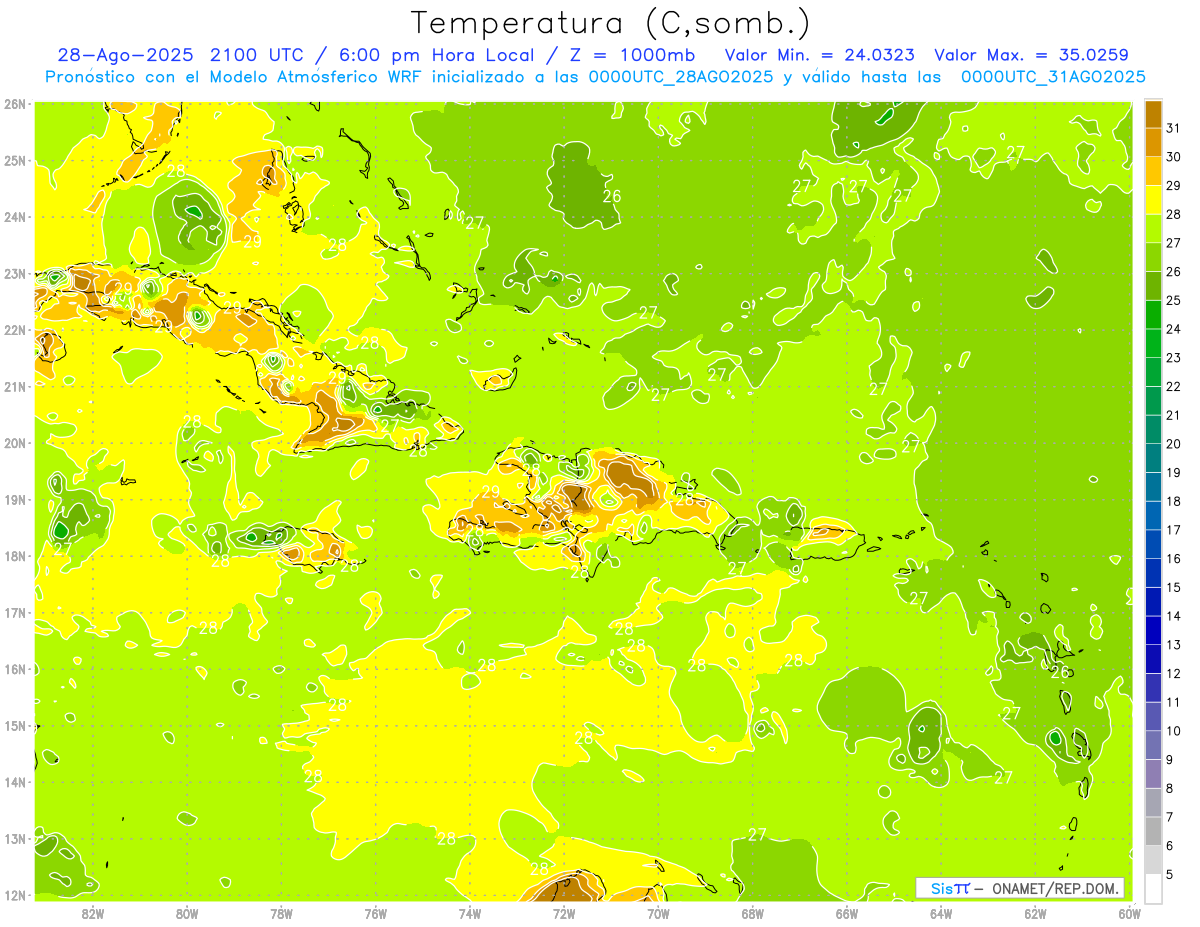The image size is (1200, 927).
Task: Click the 62W longitude axis label
Action: [1035, 913]
